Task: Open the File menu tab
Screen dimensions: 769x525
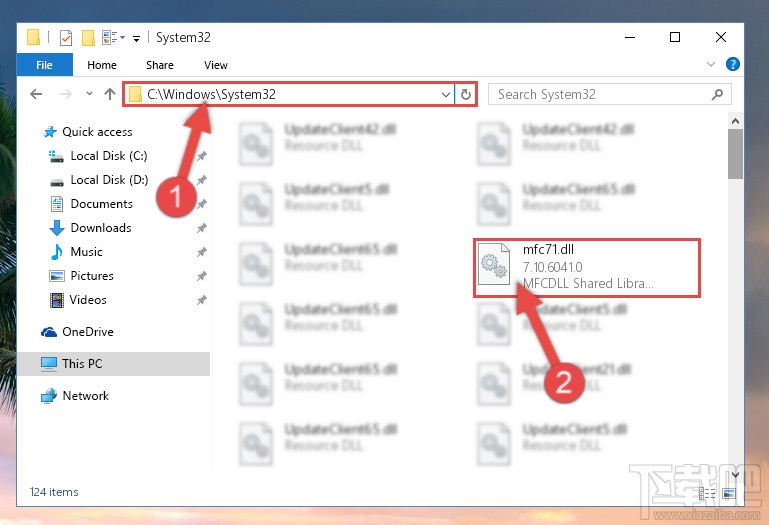Action: tap(44, 65)
